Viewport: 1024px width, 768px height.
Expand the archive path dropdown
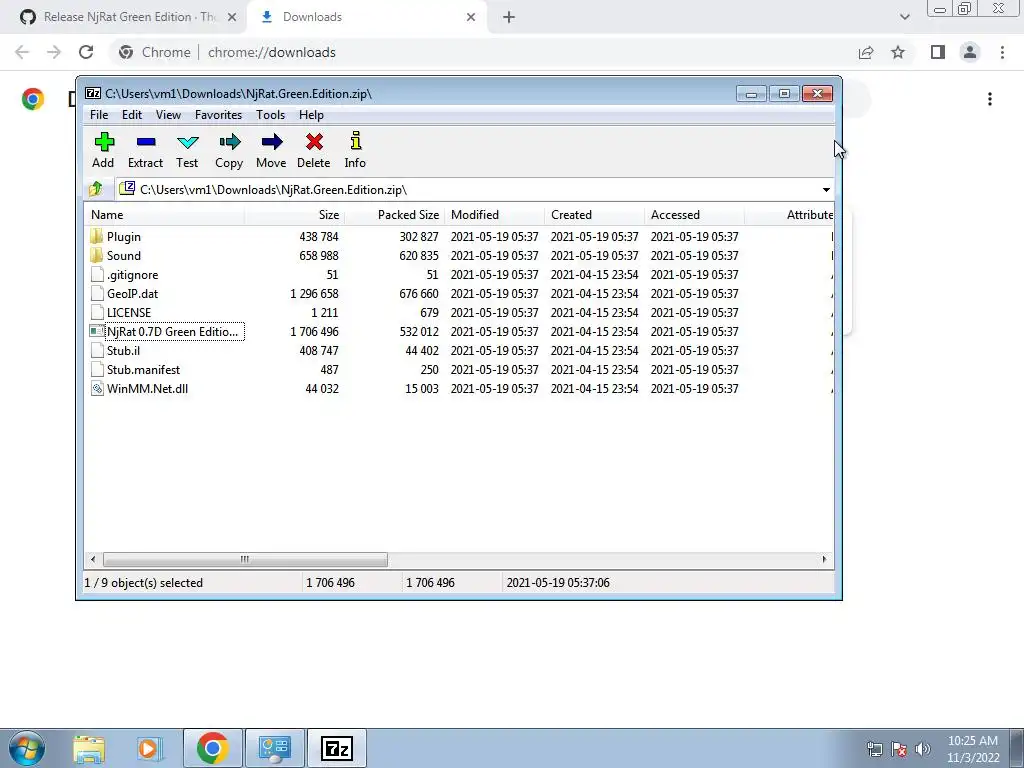point(826,190)
